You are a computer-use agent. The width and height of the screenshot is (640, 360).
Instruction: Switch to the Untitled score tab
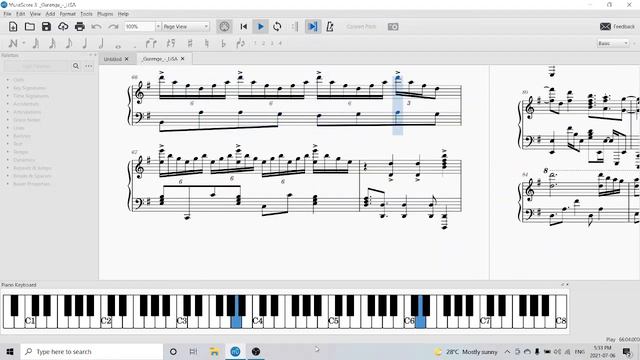[x=113, y=59]
